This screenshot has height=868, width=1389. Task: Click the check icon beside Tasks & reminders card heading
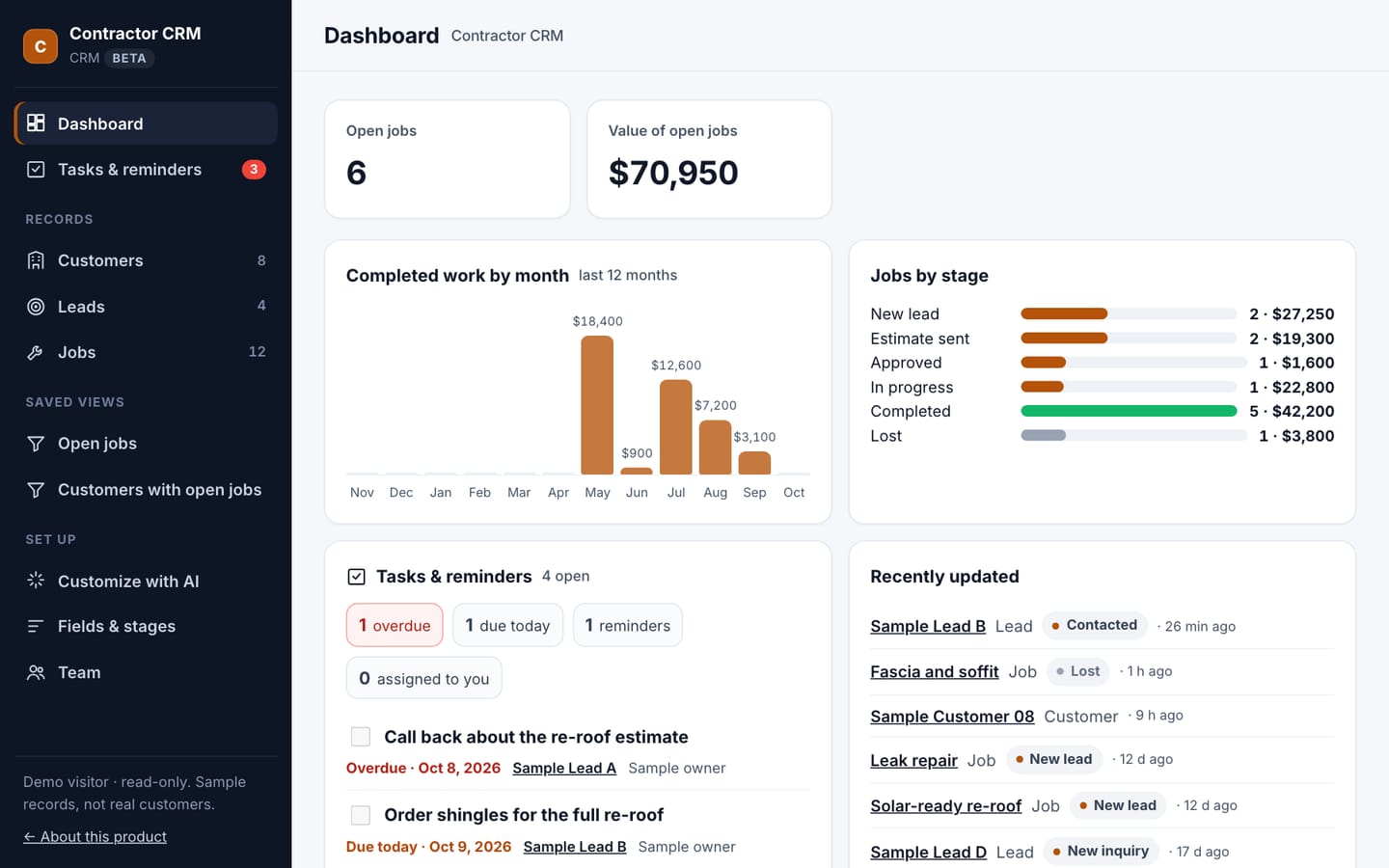(x=356, y=577)
